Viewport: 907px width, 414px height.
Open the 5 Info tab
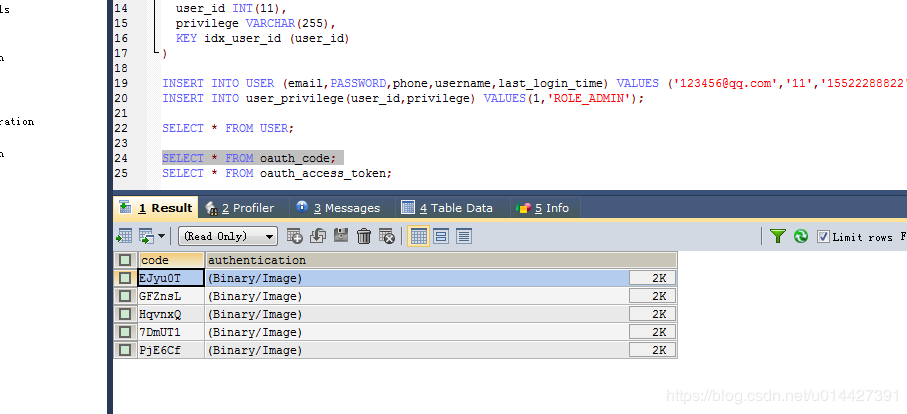543,208
